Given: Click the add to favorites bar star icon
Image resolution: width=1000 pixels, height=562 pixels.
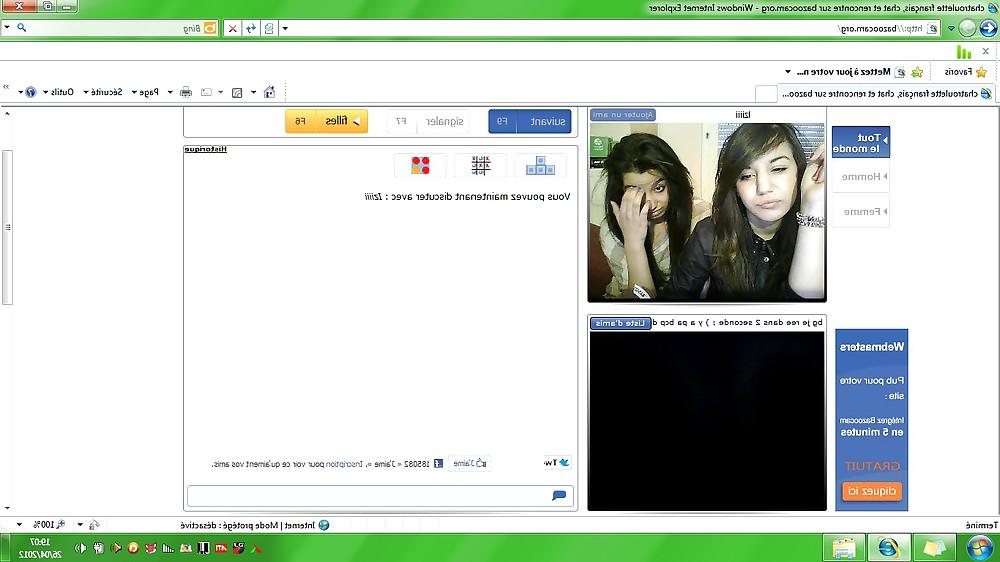Looking at the screenshot, I should click(x=917, y=71).
